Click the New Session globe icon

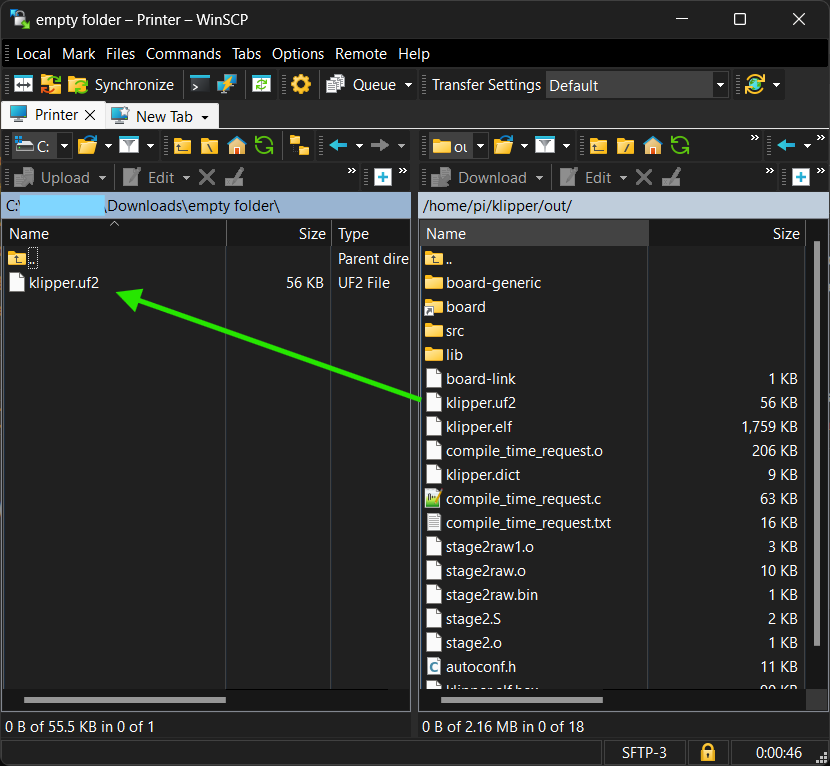coord(754,84)
